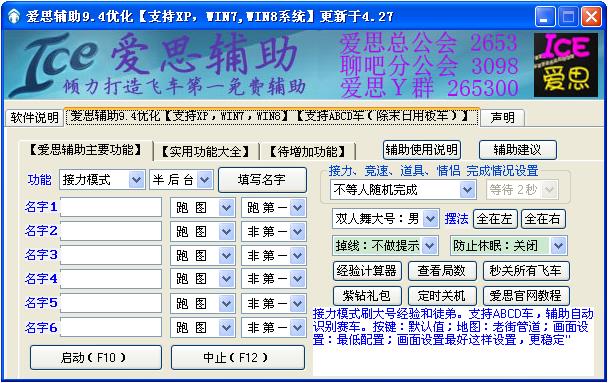Start with 启动(F10) button
The width and height of the screenshot is (608, 383).
(x=96, y=357)
